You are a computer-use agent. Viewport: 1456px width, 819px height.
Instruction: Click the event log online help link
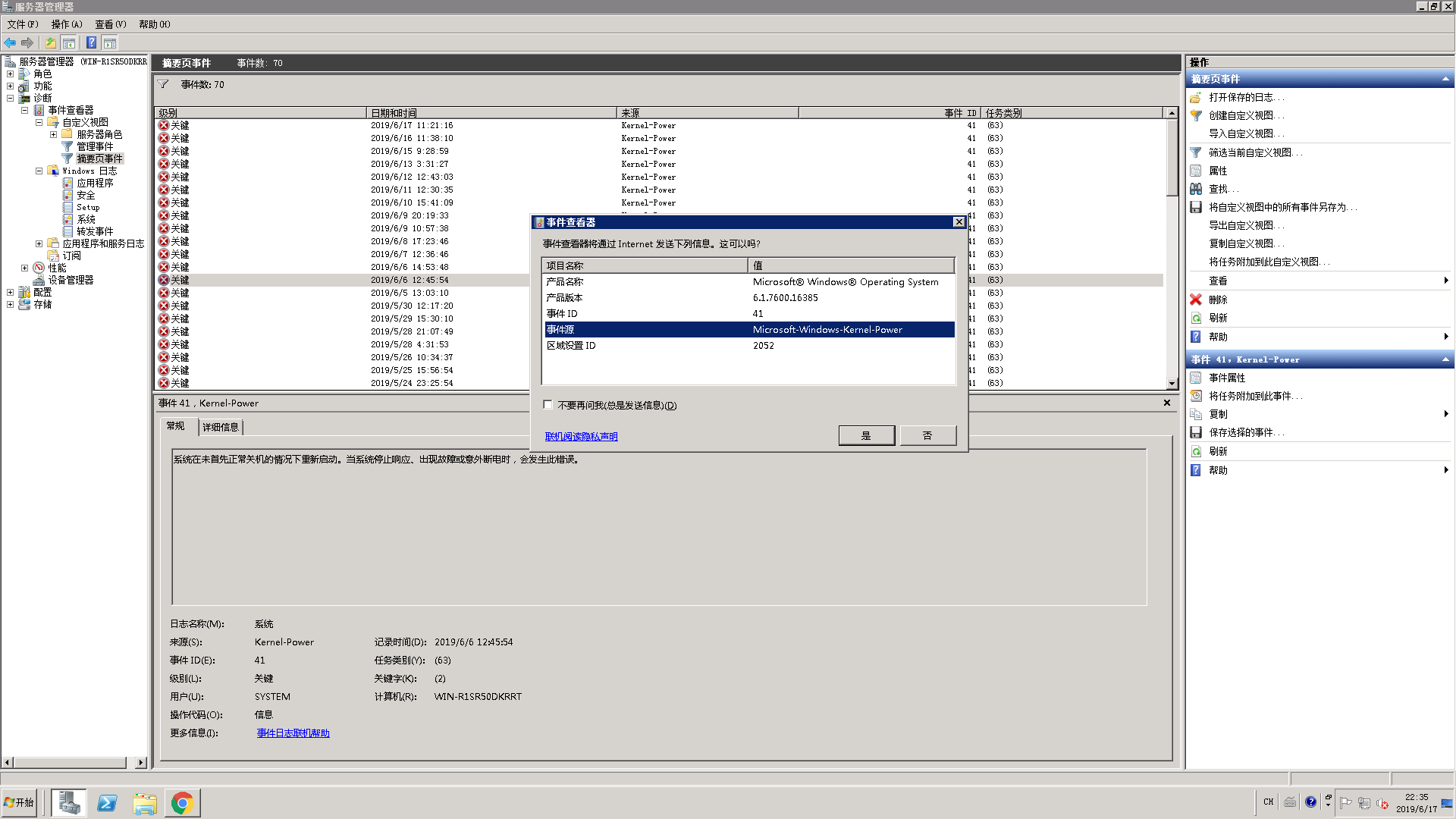point(293,733)
